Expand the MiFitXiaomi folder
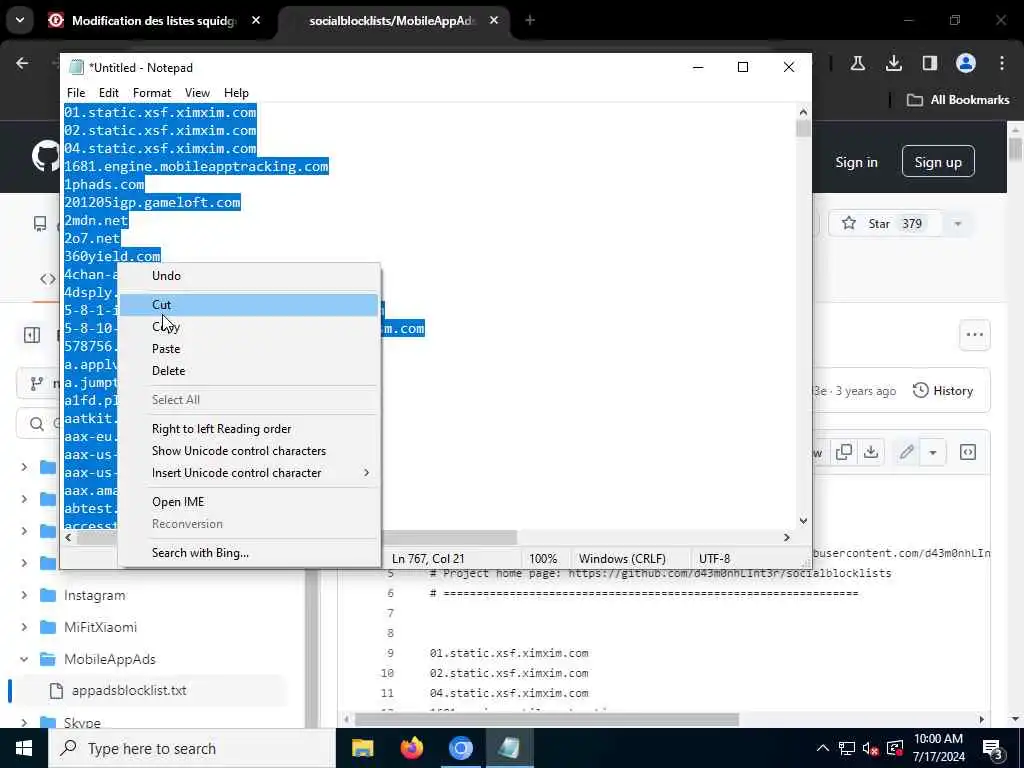1024x768 pixels. 24,627
